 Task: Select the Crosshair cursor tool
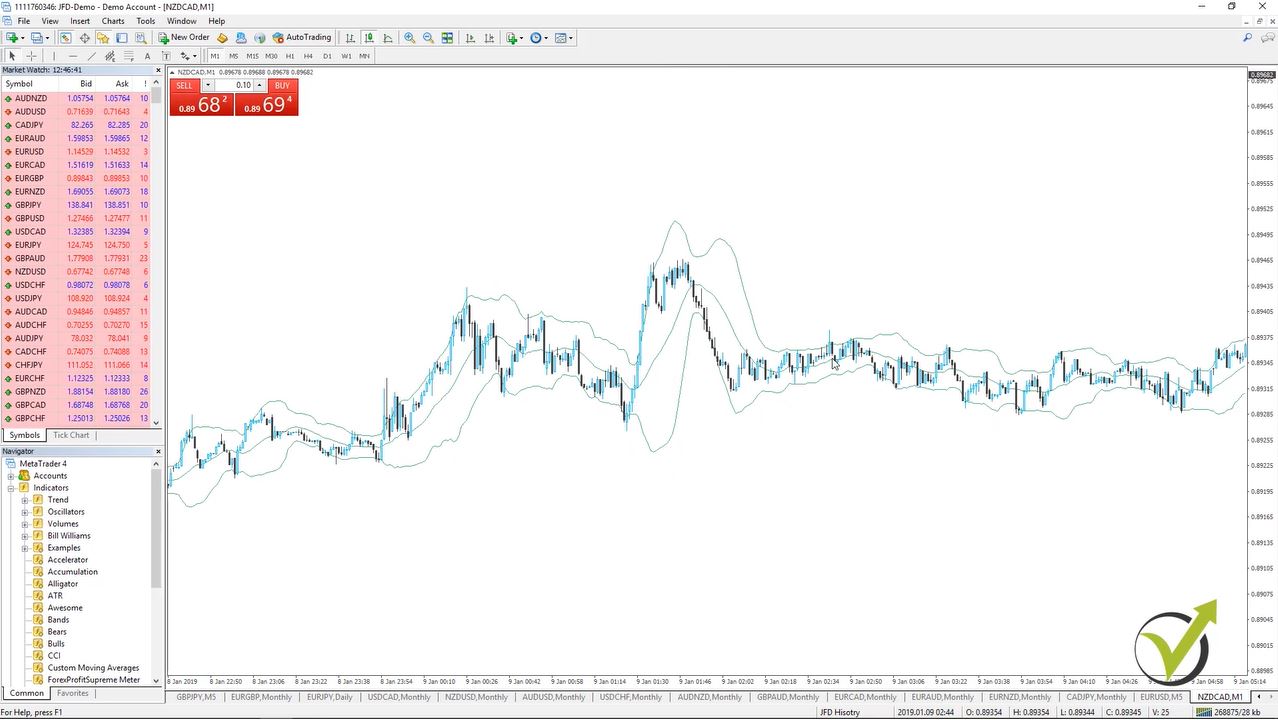click(x=31, y=56)
